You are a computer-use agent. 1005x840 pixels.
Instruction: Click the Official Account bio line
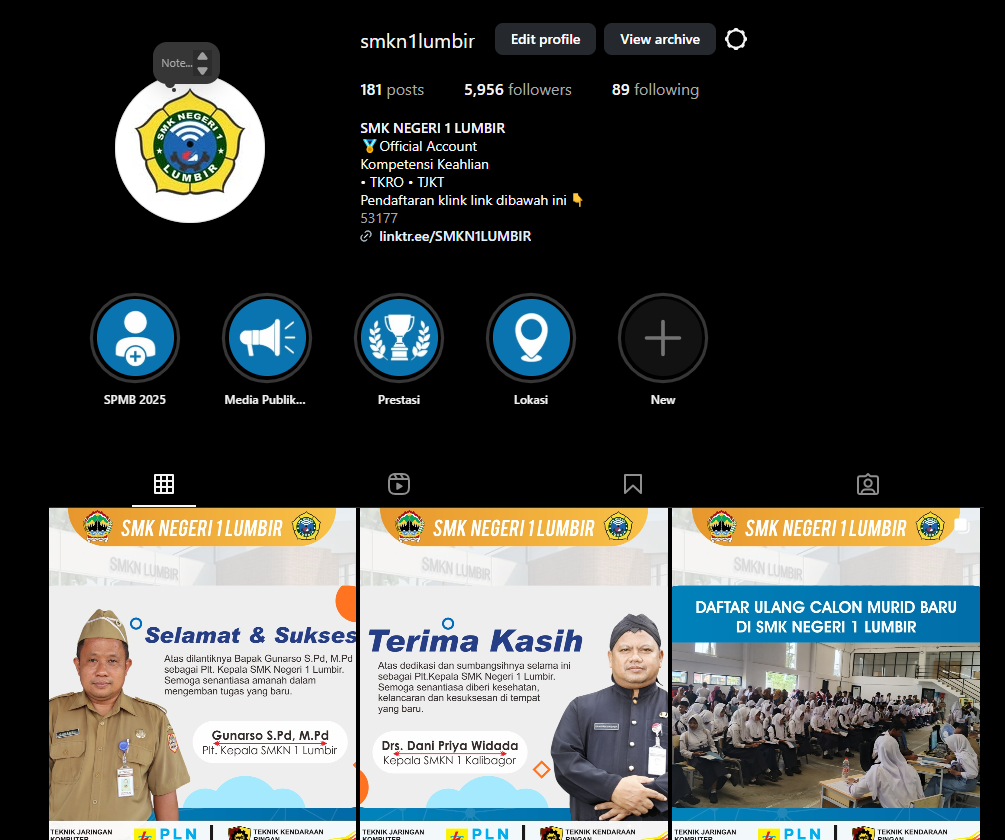419,146
